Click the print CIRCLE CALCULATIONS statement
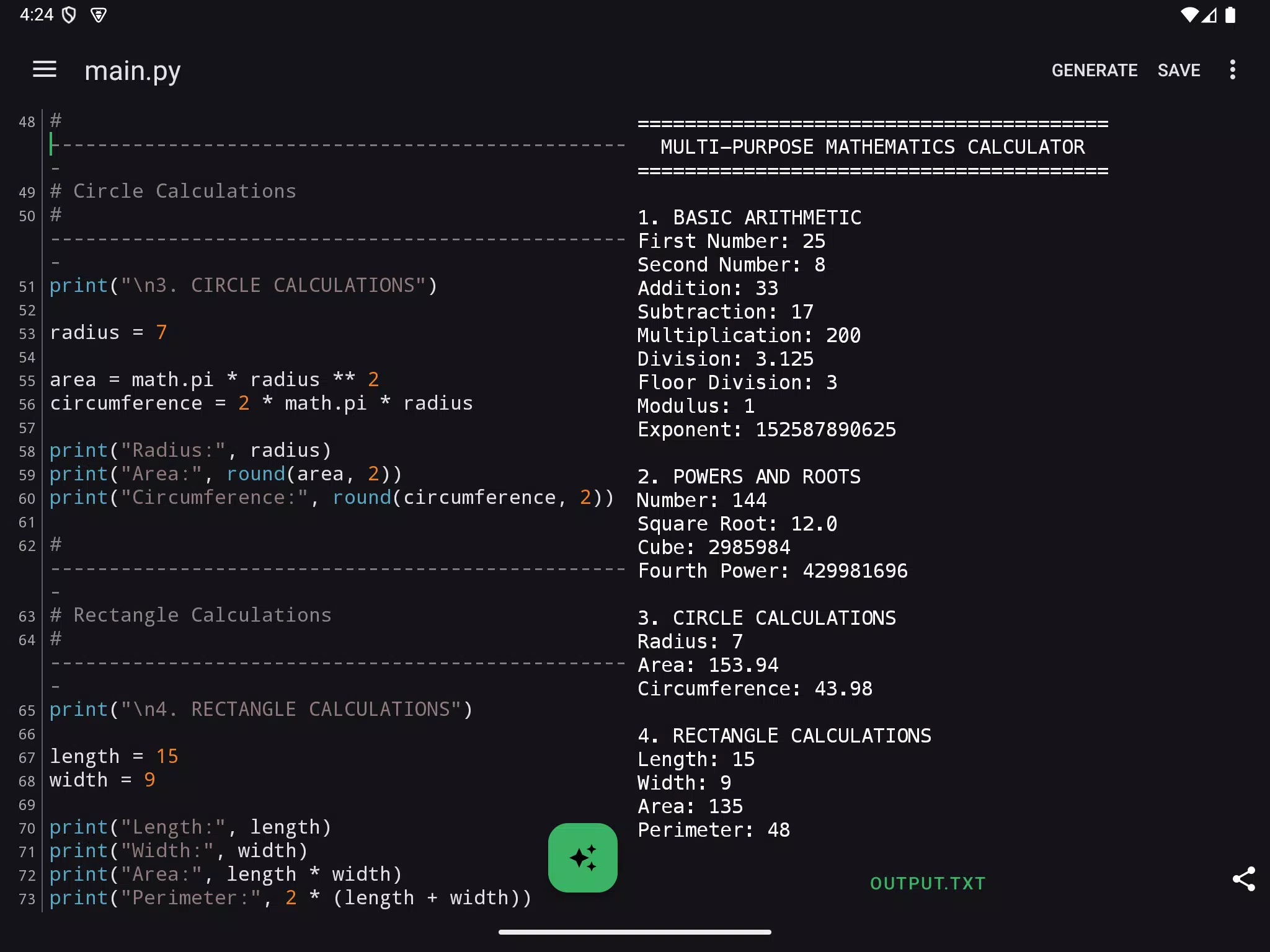This screenshot has width=1270, height=952. coord(244,286)
